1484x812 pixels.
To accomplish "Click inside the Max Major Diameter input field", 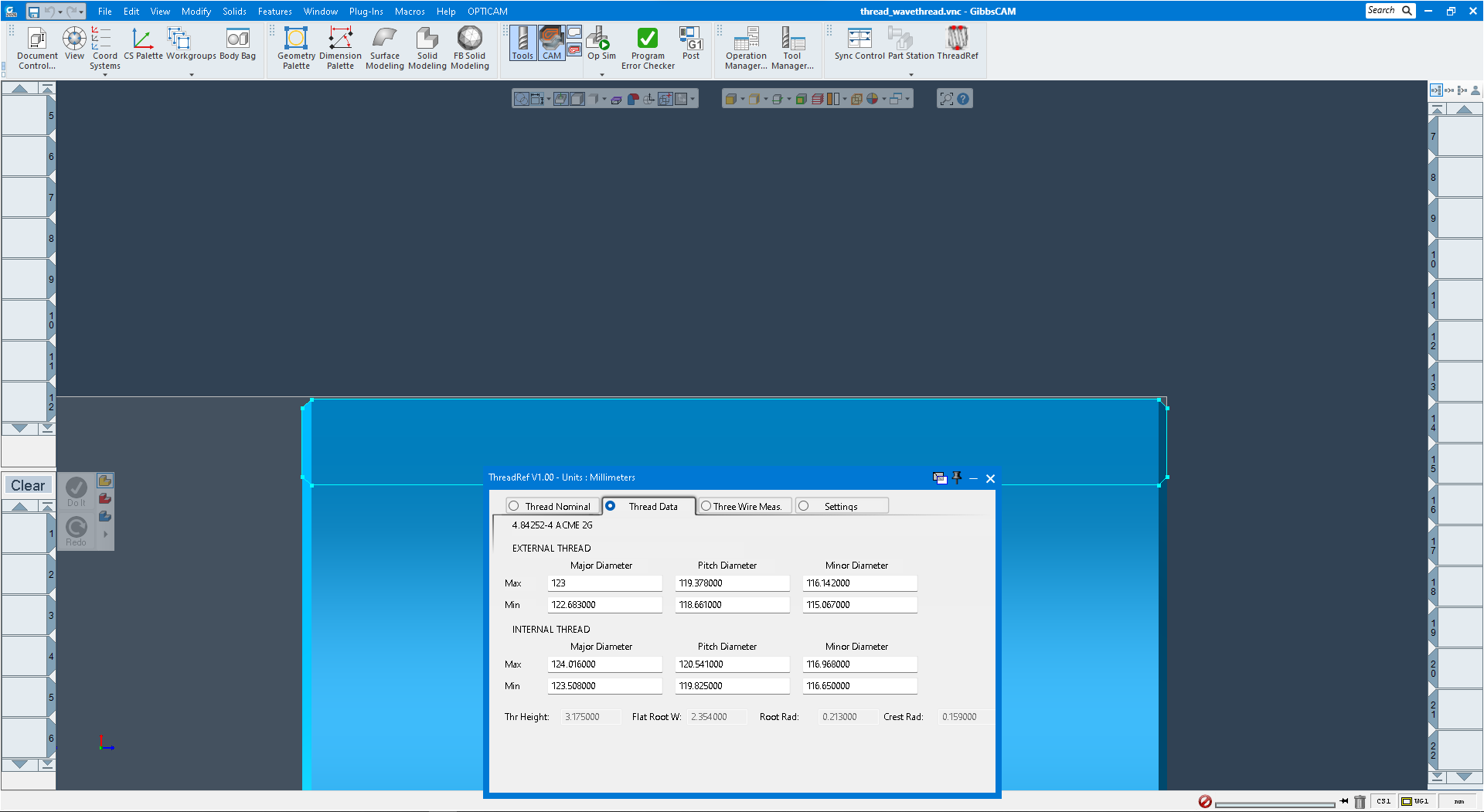I will (x=604, y=583).
